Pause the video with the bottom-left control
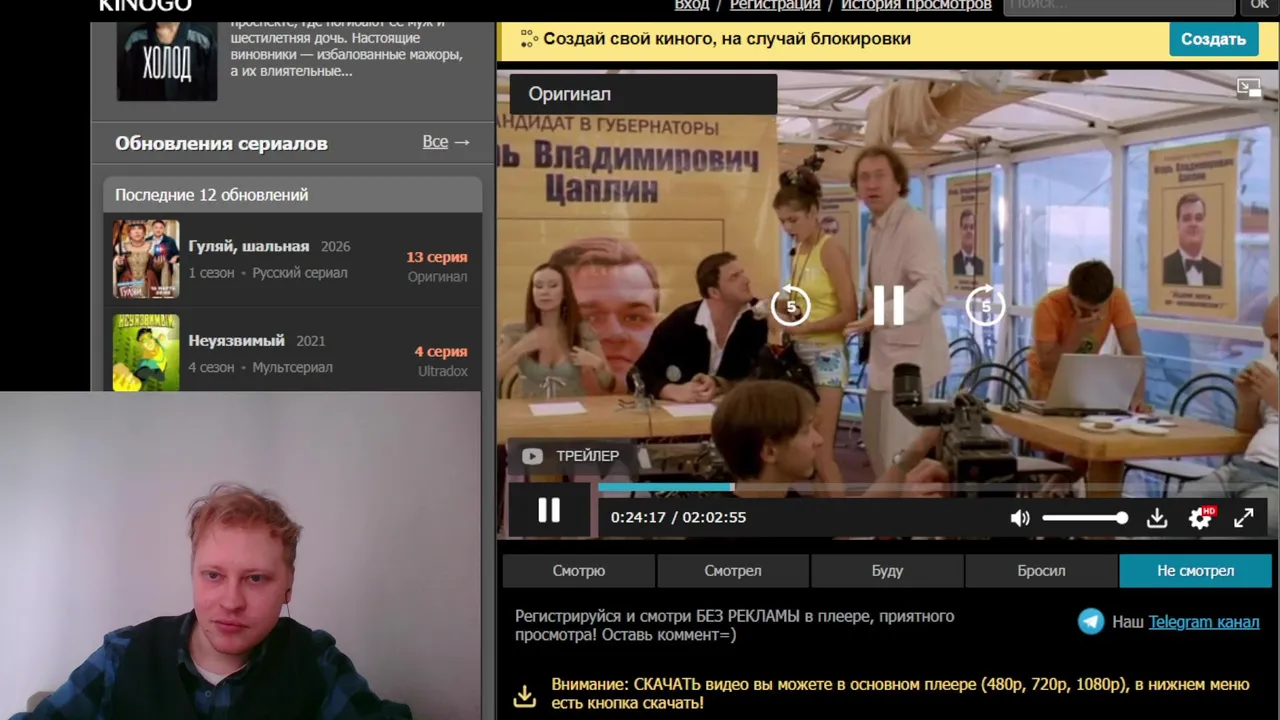Image resolution: width=1280 pixels, height=720 pixels. point(549,511)
